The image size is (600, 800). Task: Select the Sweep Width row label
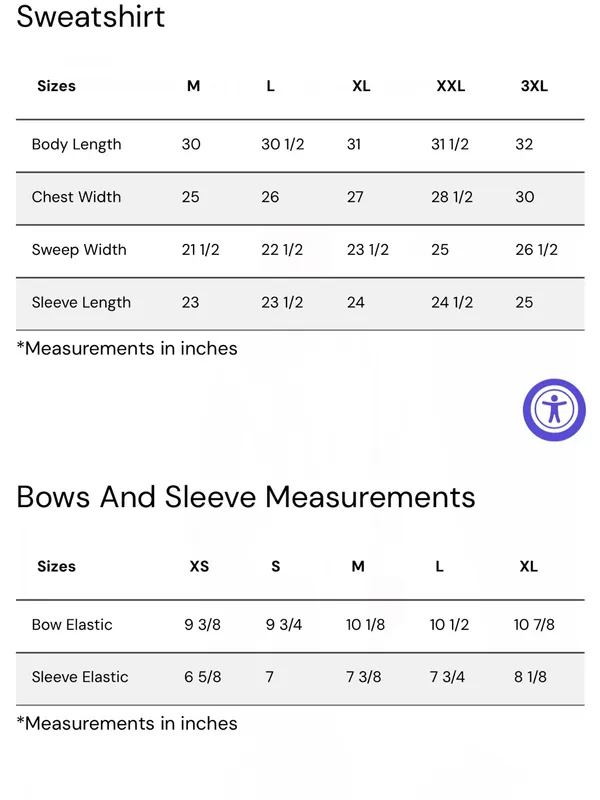79,250
